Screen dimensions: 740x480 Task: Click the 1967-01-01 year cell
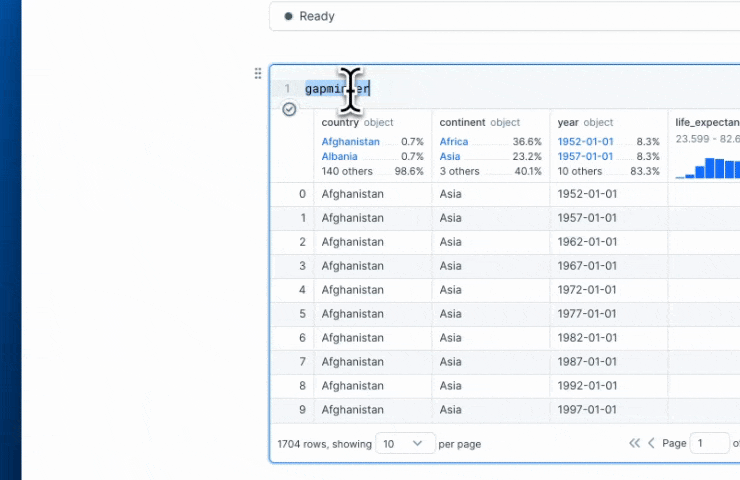coord(587,266)
